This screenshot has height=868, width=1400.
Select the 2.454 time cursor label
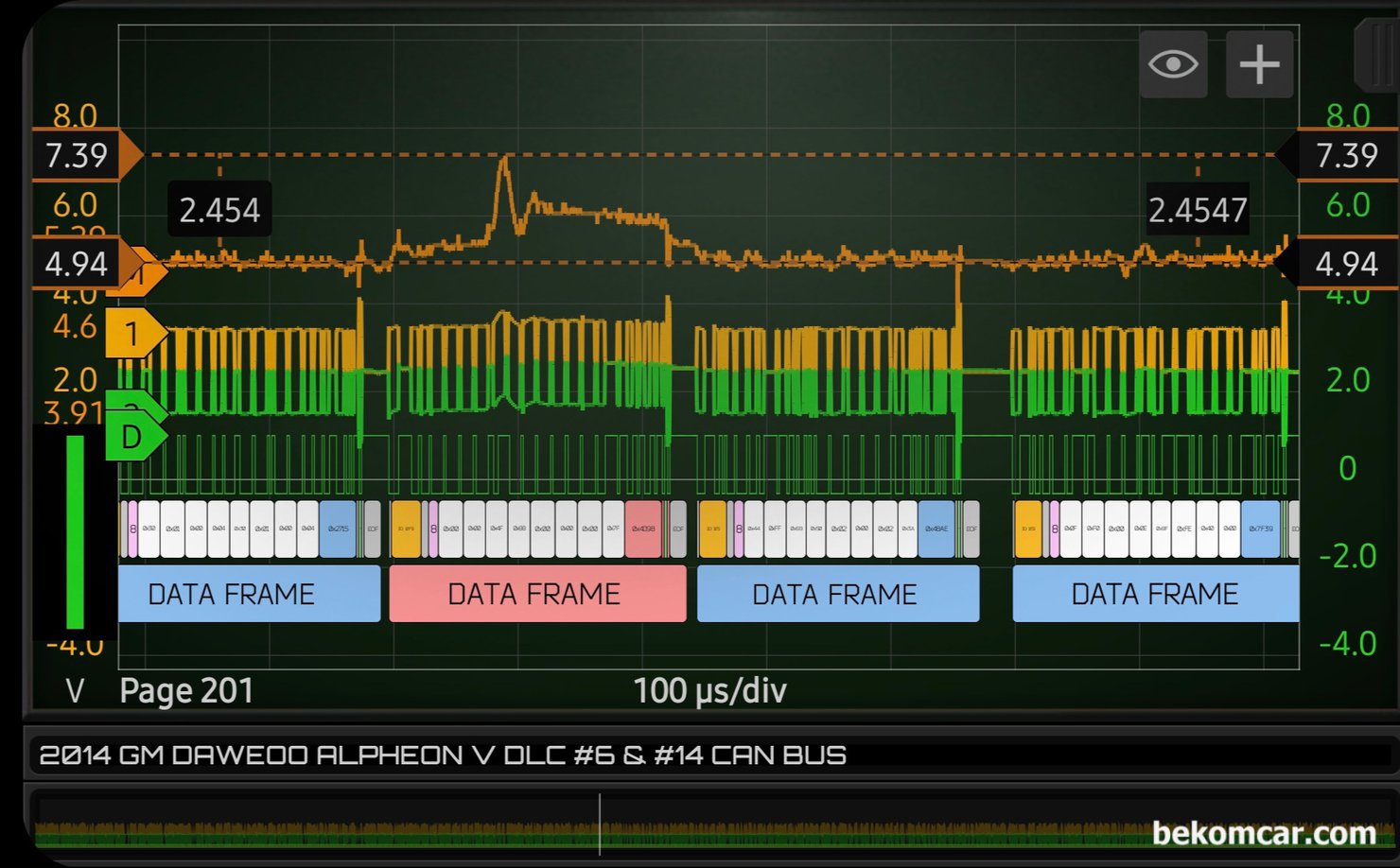tap(219, 210)
